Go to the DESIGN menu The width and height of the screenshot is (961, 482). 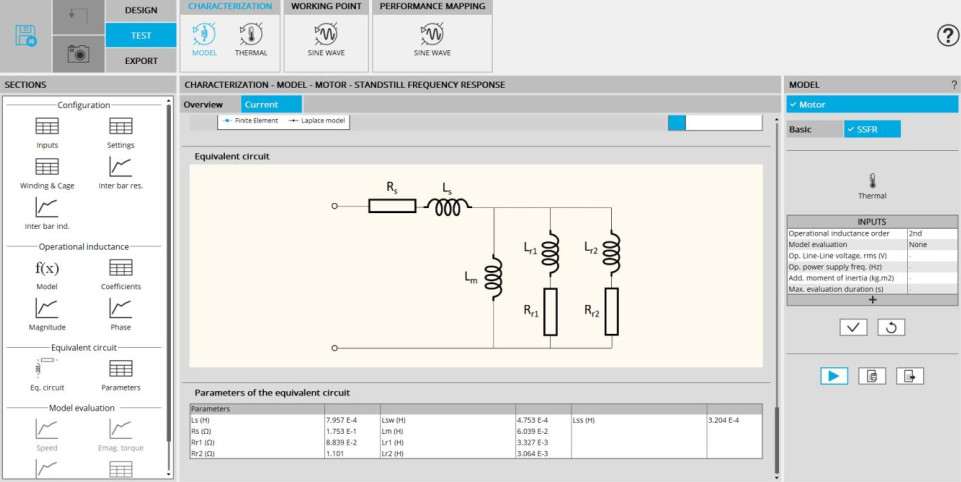point(141,10)
